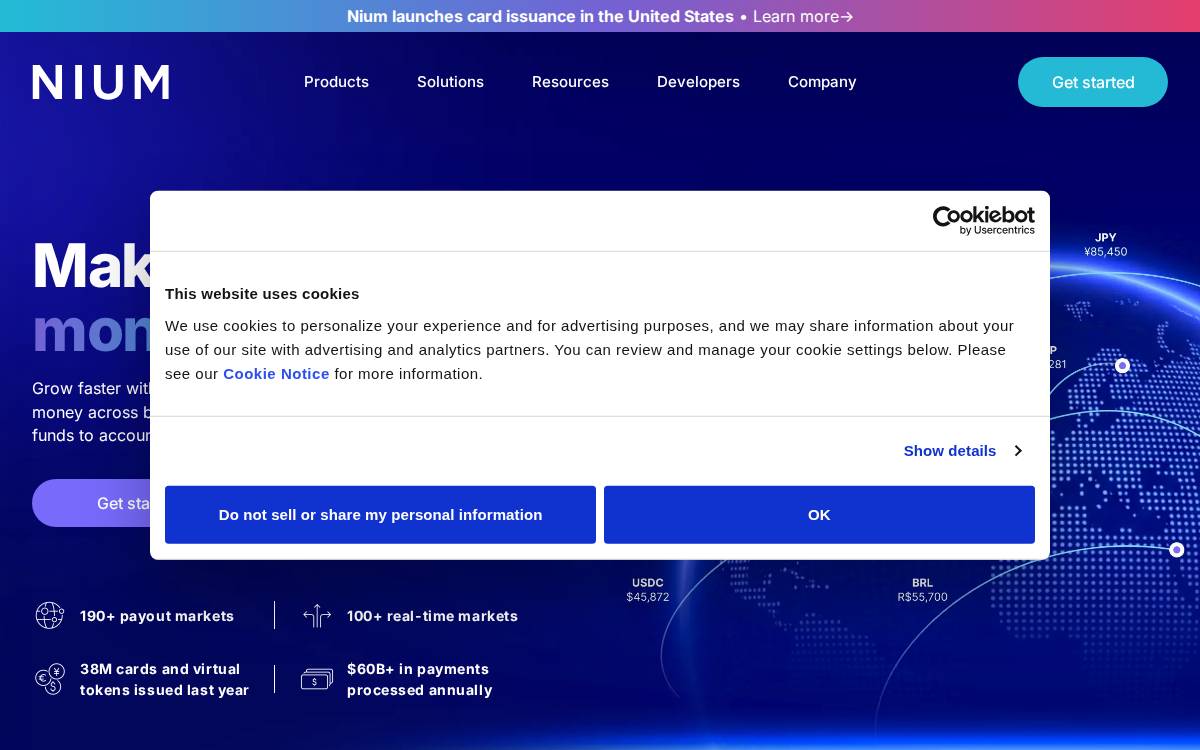Image resolution: width=1200 pixels, height=750 pixels.
Task: Click 38M cards and virtual tokens text
Action: pos(164,680)
